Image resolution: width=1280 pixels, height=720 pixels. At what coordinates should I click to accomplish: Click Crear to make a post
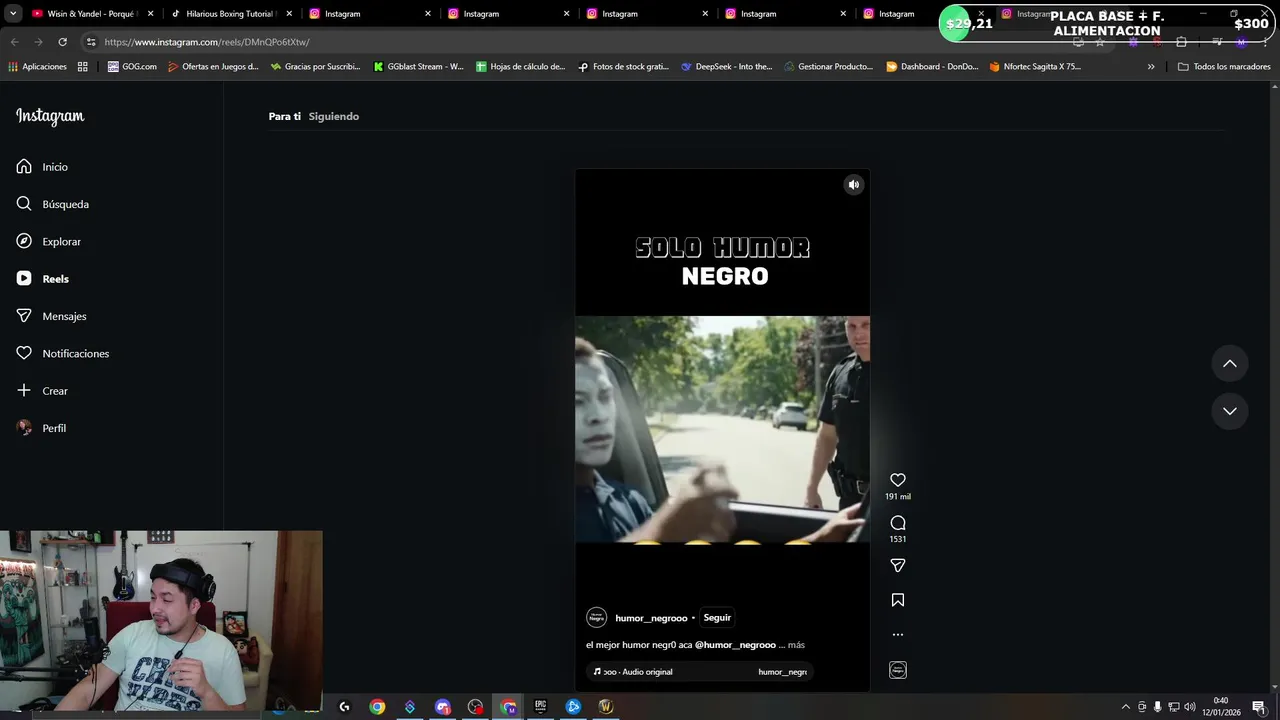point(42,391)
